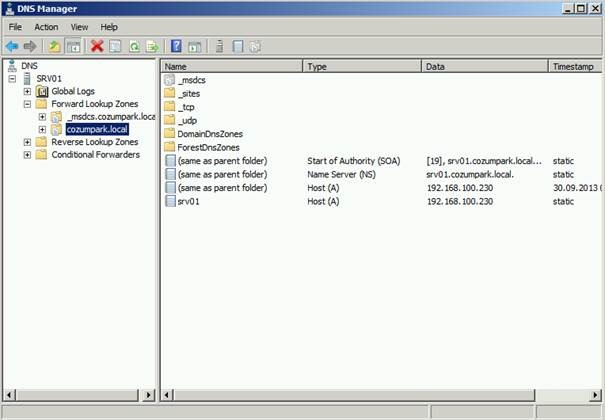Select the Start of Authority (SOA) record
This screenshot has height=420, width=605.
(381, 161)
